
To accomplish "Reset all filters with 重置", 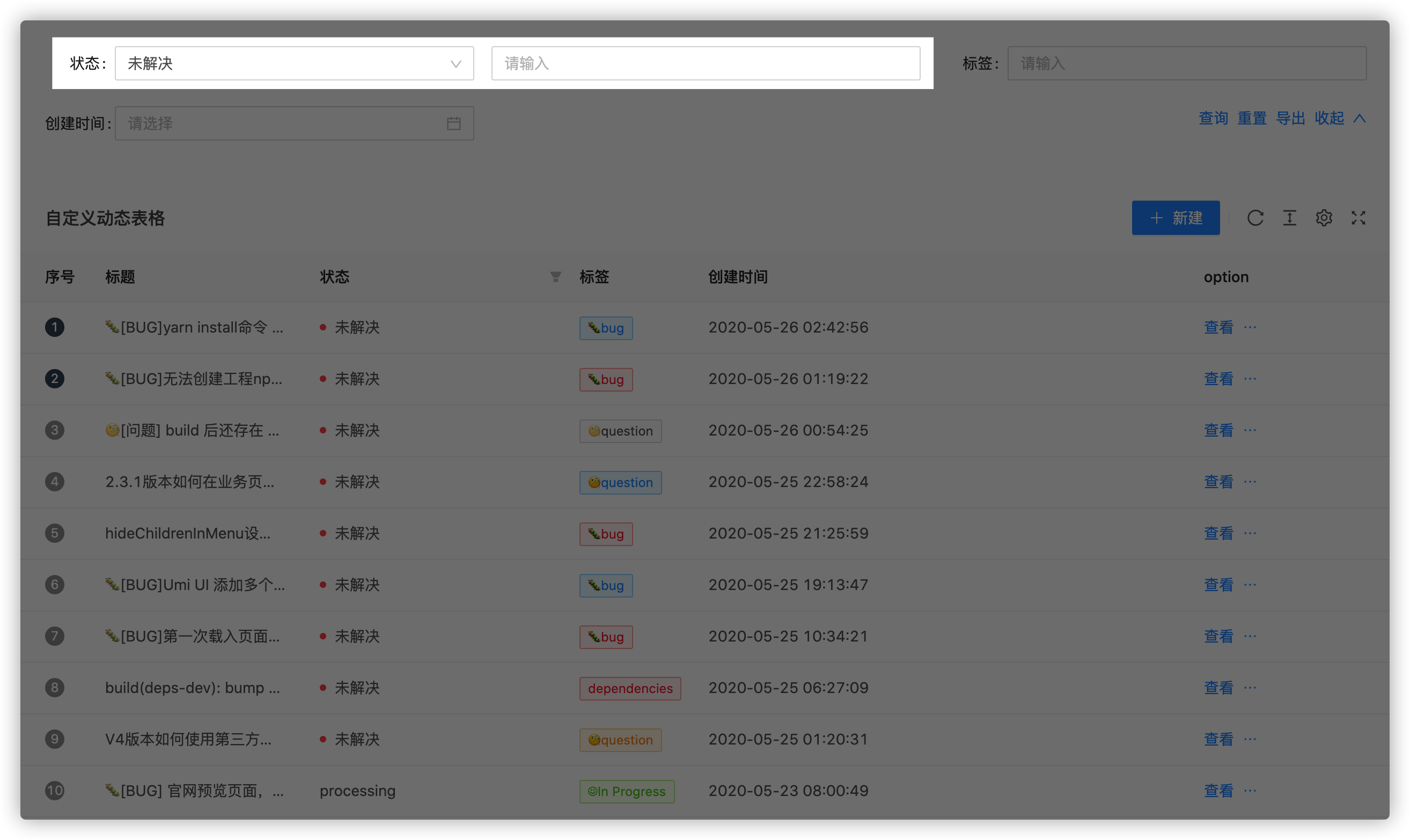I will coord(1252,117).
